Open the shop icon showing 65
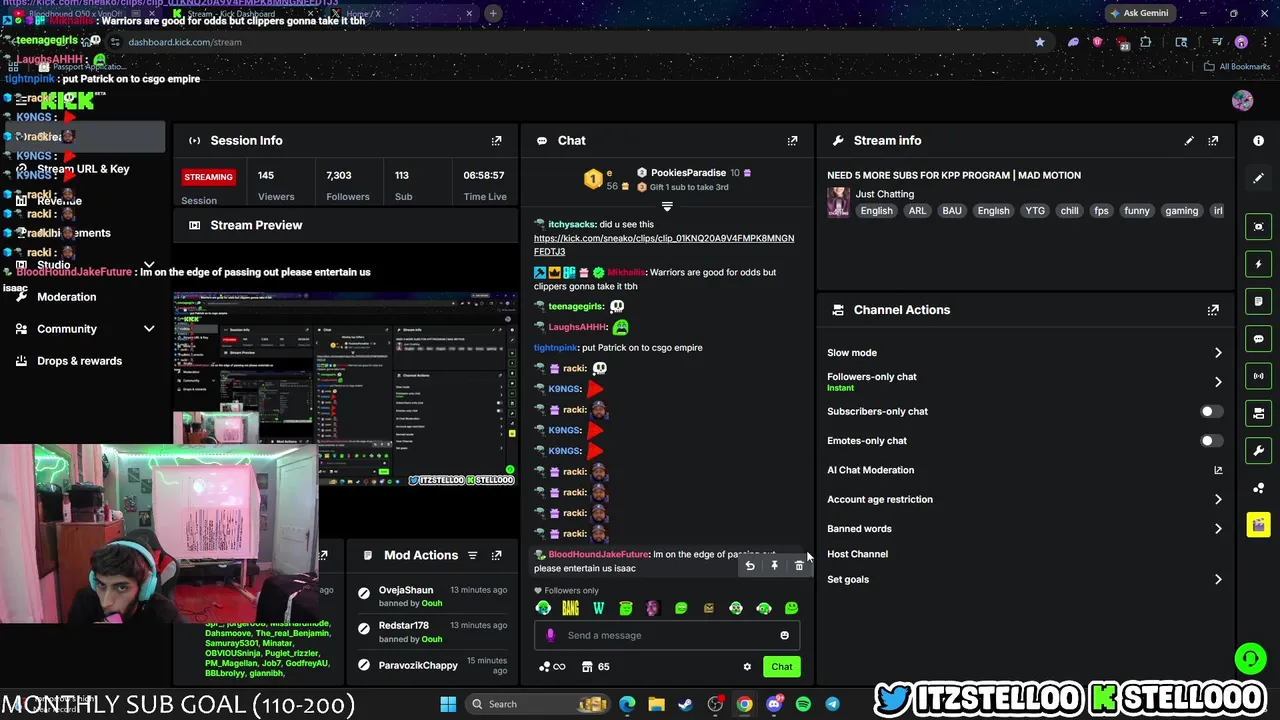Viewport: 1280px width, 720px height. 596,667
